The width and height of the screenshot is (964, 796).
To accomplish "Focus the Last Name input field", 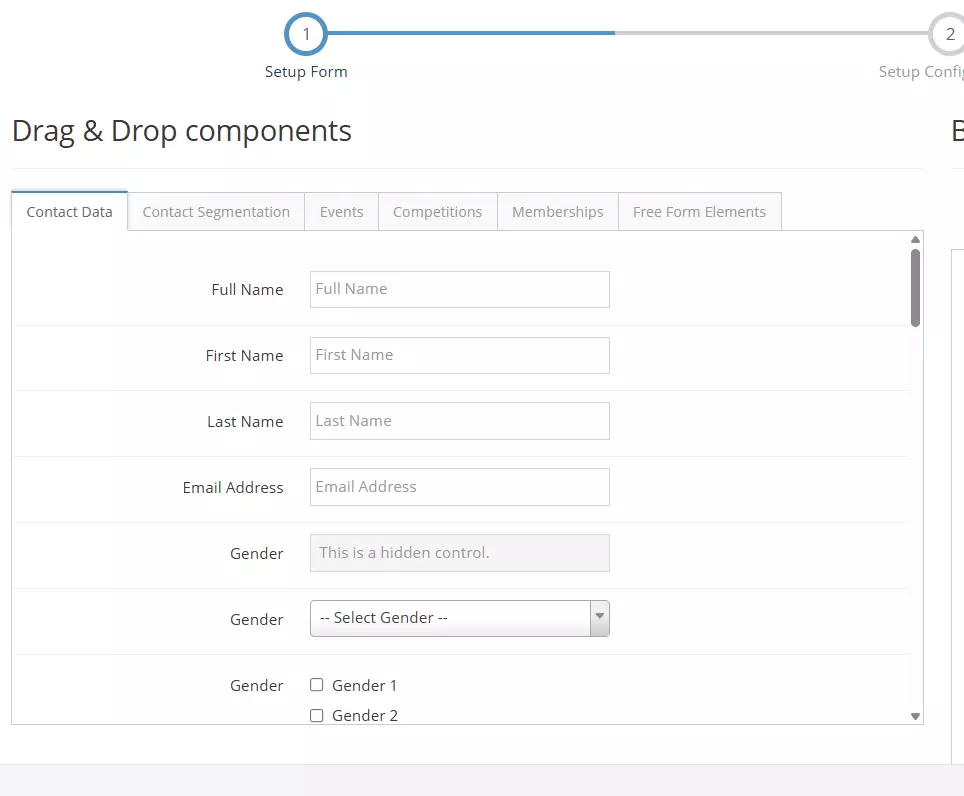I will click(x=459, y=421).
